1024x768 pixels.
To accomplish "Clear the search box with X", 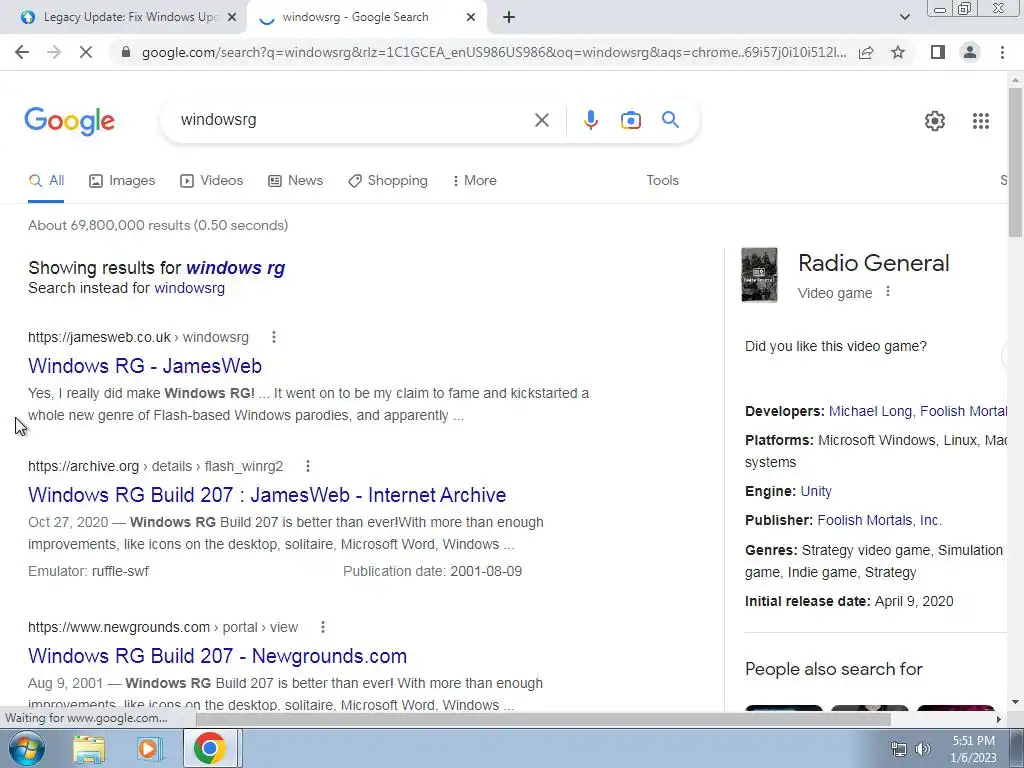I will click(x=541, y=120).
